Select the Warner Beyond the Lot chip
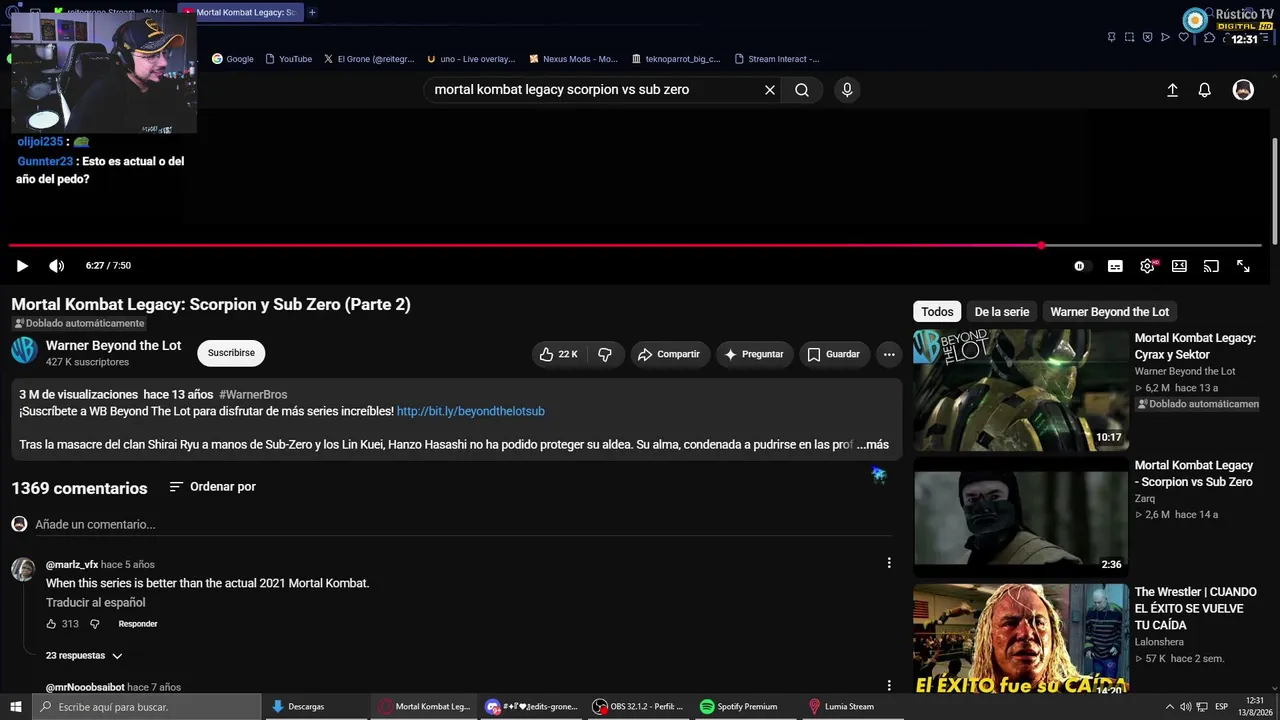This screenshot has width=1280, height=720. (1110, 312)
